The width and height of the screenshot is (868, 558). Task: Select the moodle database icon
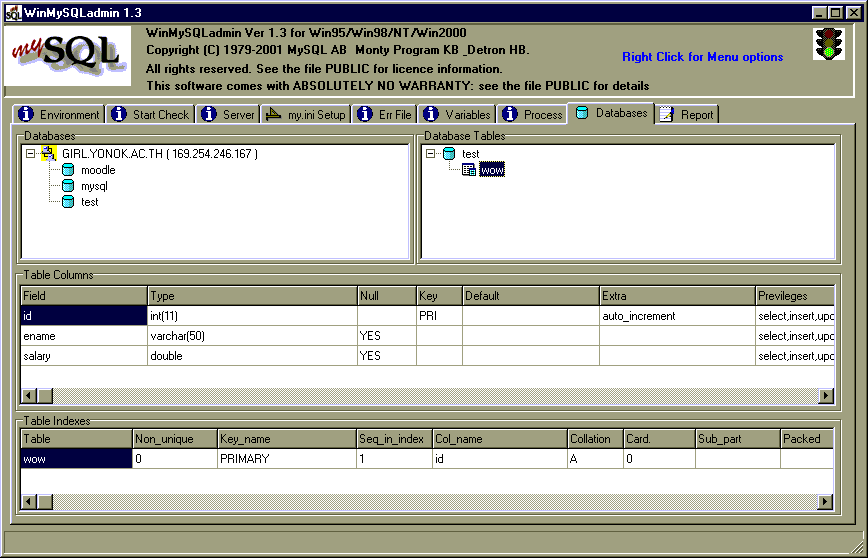coord(67,170)
